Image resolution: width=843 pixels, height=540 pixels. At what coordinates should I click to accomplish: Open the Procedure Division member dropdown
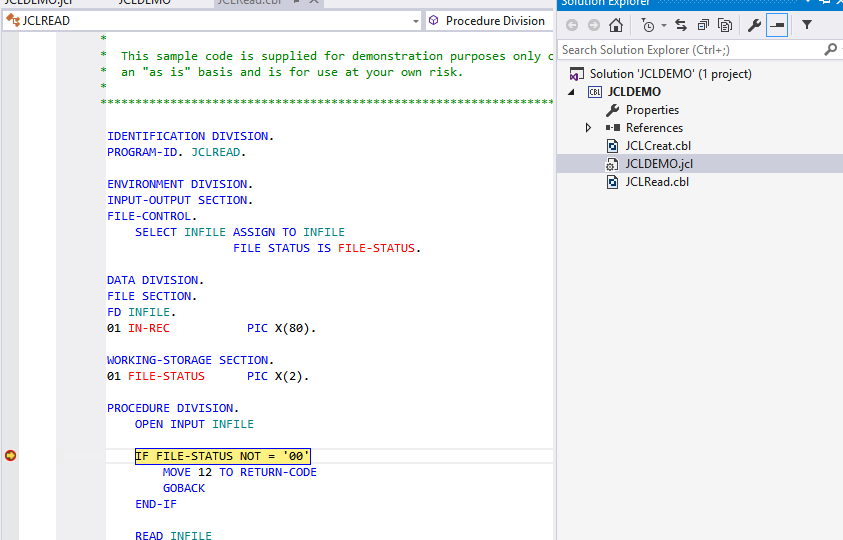coord(490,20)
